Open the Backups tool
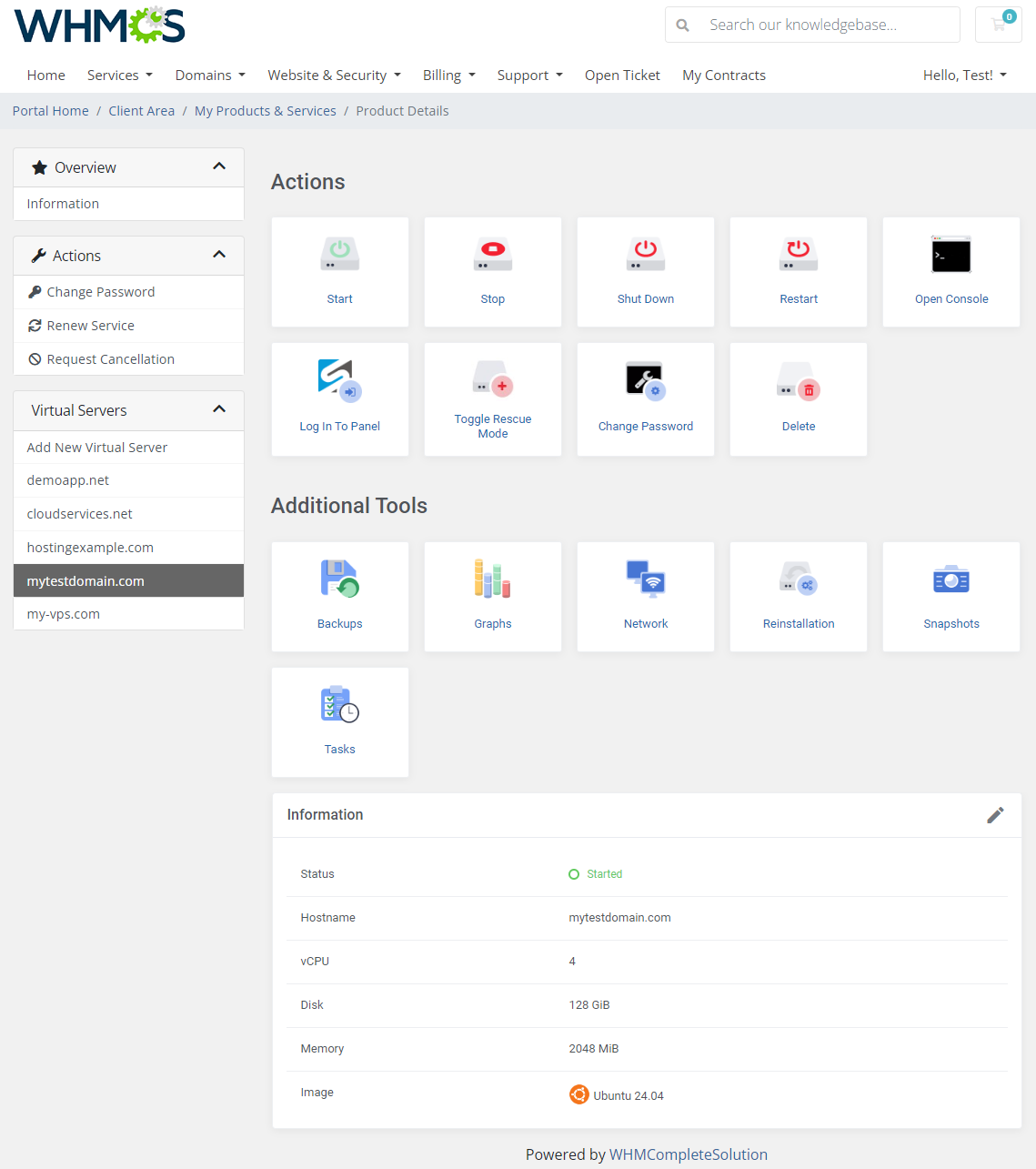The height and width of the screenshot is (1169, 1036). pyautogui.click(x=339, y=596)
